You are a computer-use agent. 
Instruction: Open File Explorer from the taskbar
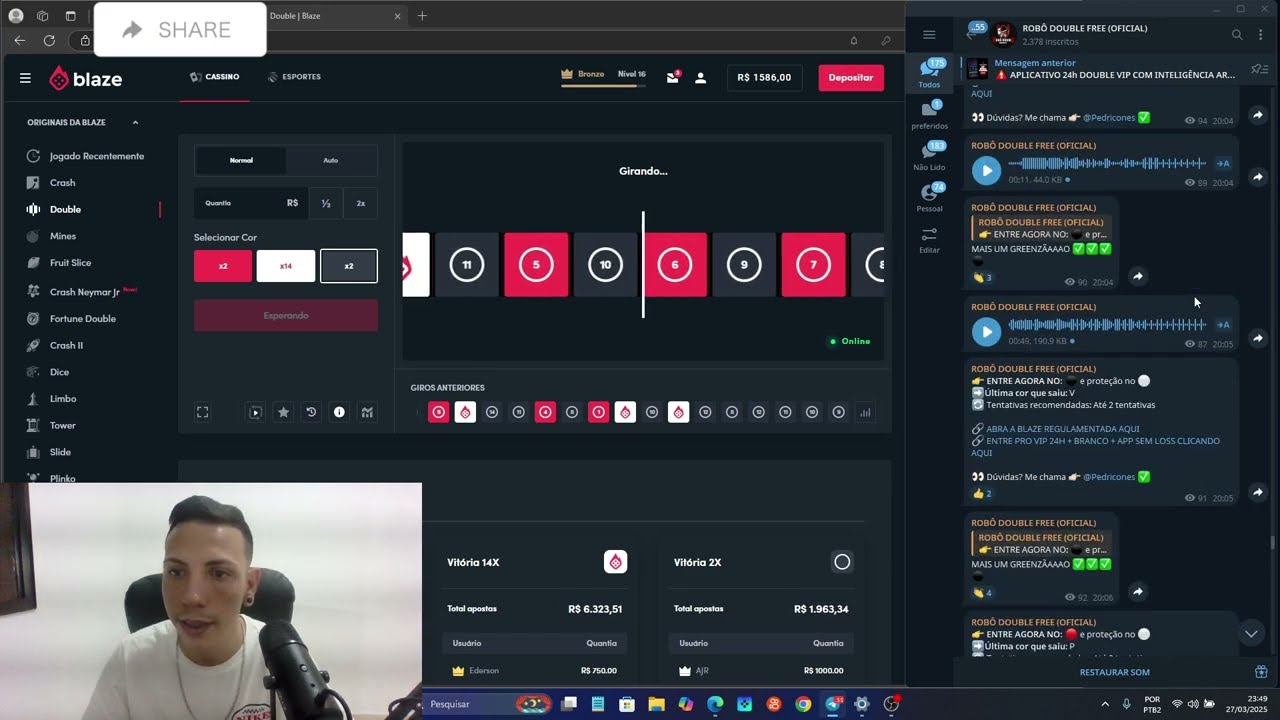click(656, 704)
